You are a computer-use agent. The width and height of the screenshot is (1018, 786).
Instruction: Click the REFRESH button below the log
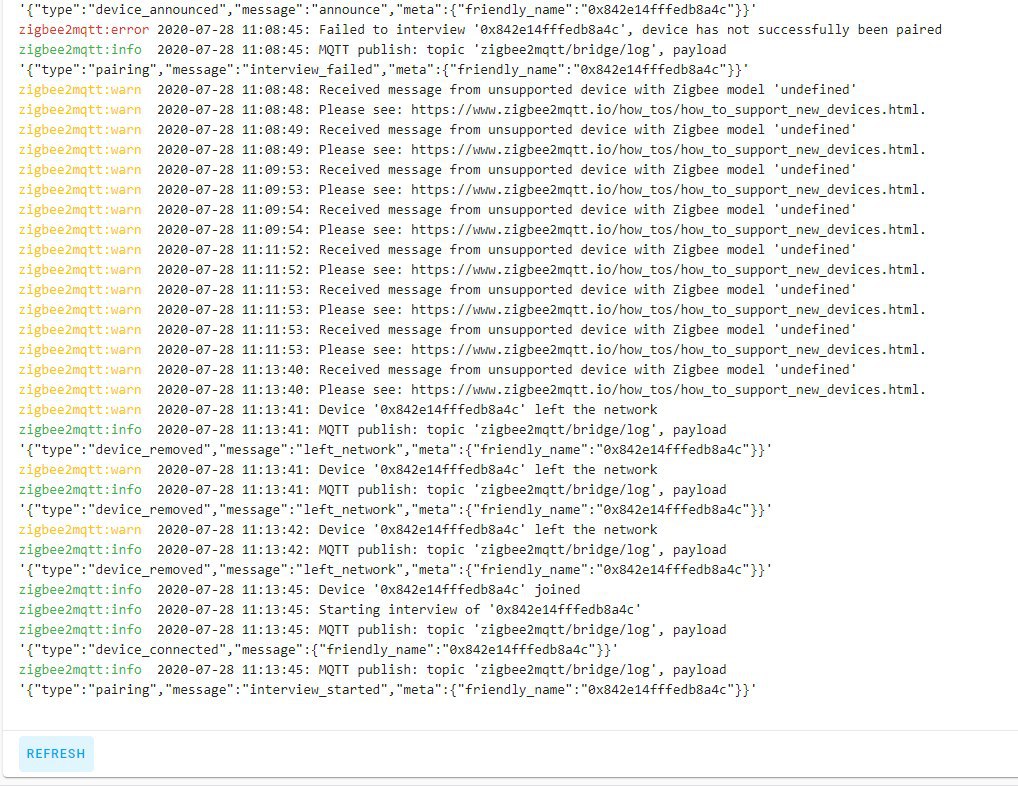(56, 754)
